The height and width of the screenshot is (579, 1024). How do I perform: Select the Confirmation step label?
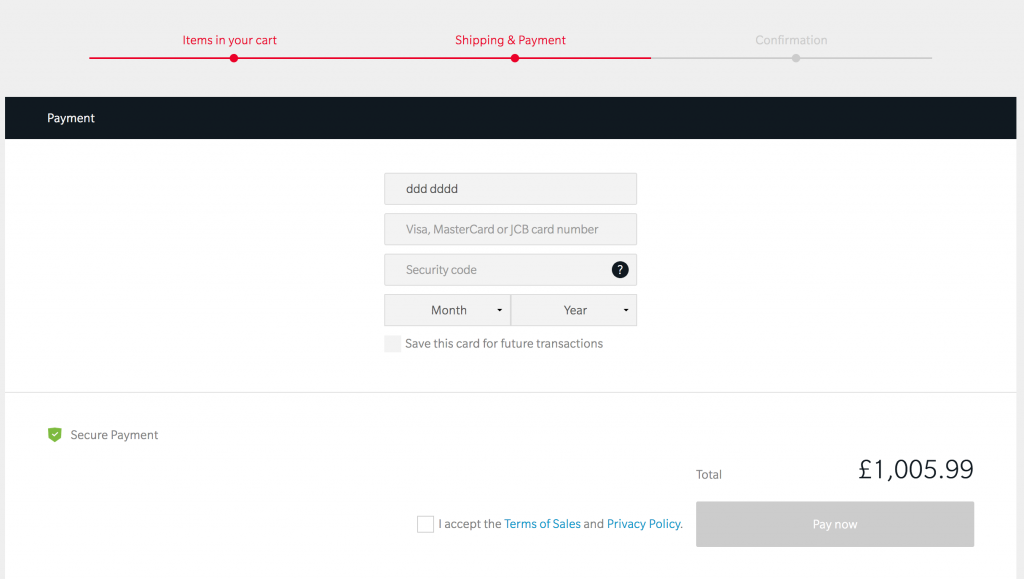791,40
